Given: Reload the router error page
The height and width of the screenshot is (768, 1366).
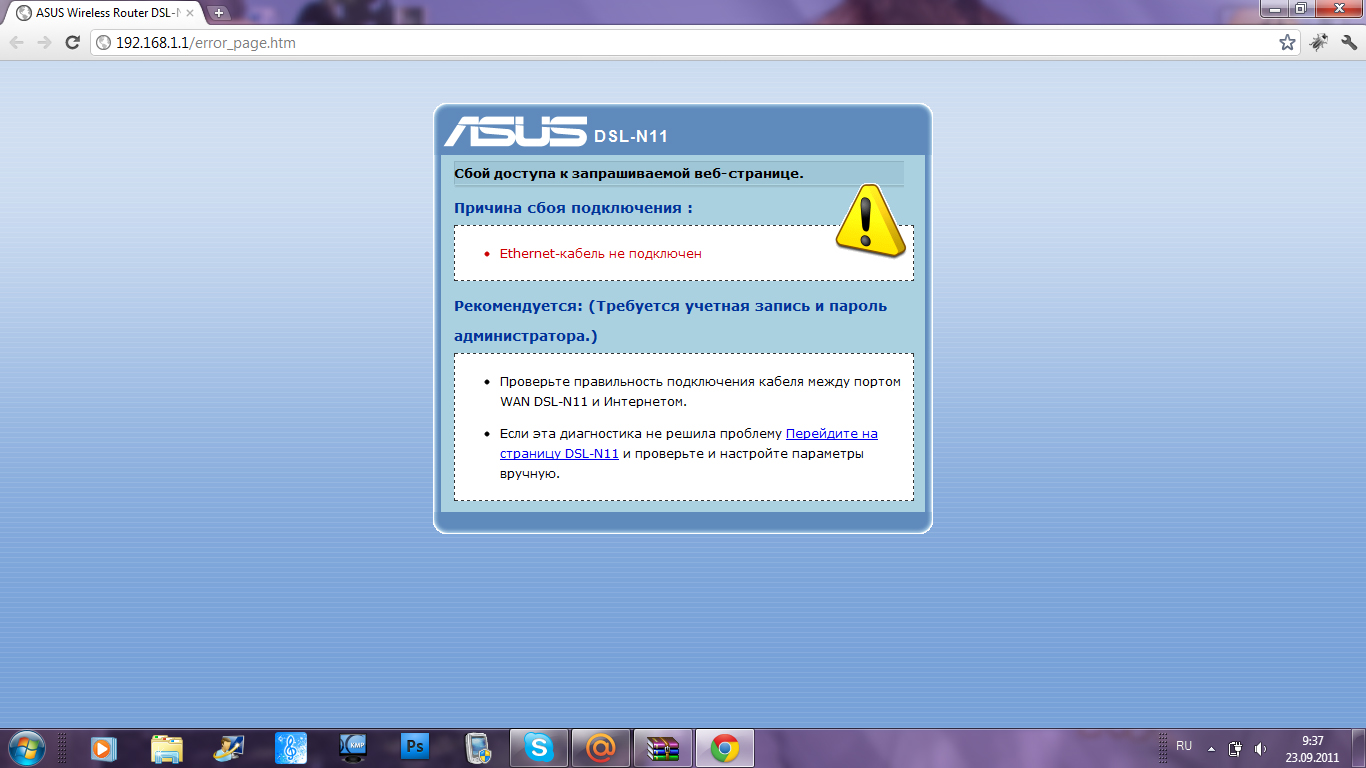Looking at the screenshot, I should point(72,43).
